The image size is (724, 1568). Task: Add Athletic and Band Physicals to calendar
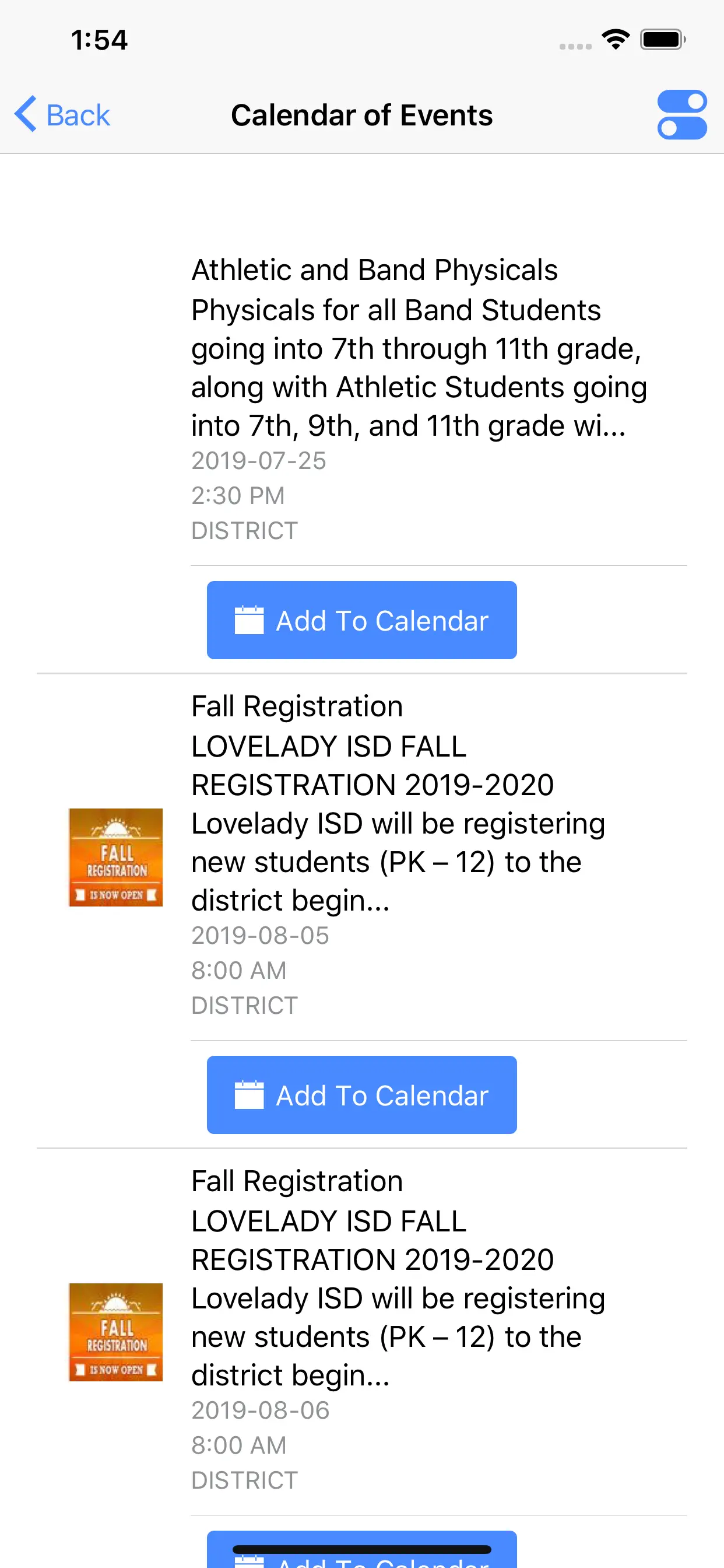[361, 620]
